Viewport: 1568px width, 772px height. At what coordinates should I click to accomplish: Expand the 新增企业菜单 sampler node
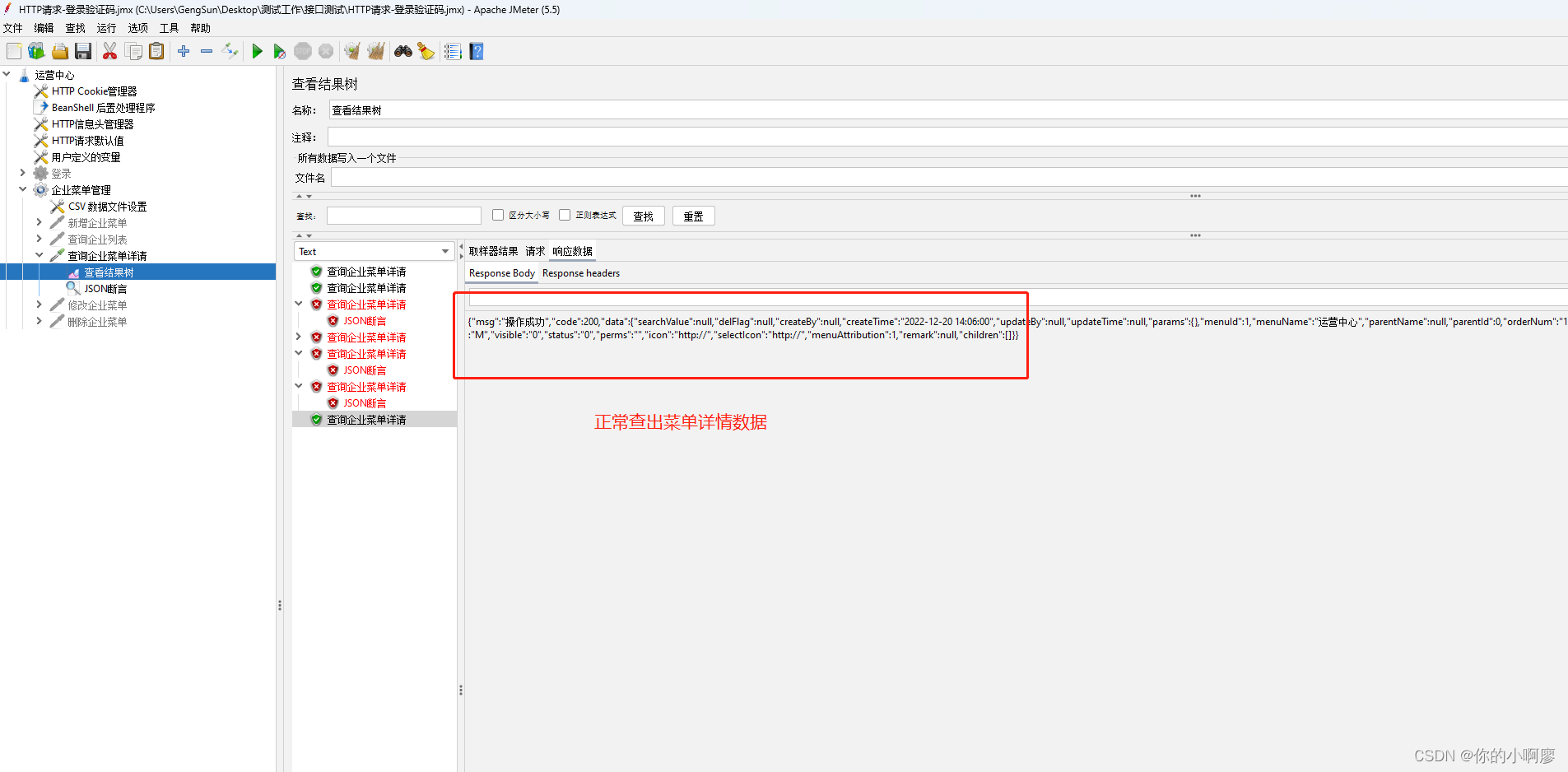click(x=39, y=222)
